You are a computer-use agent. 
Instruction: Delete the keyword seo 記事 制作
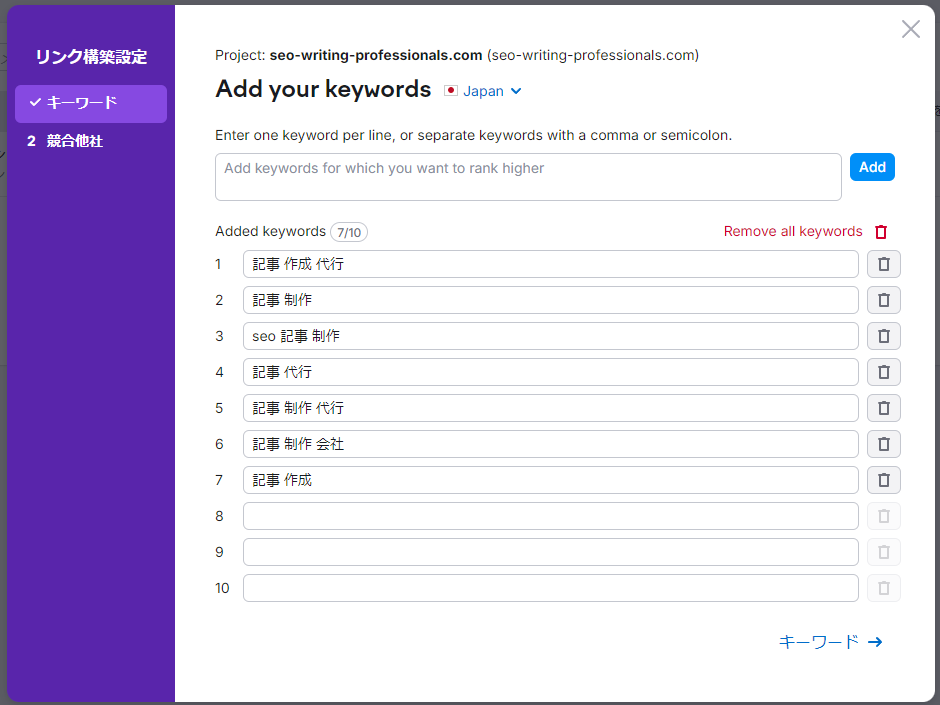pyautogui.click(x=883, y=336)
